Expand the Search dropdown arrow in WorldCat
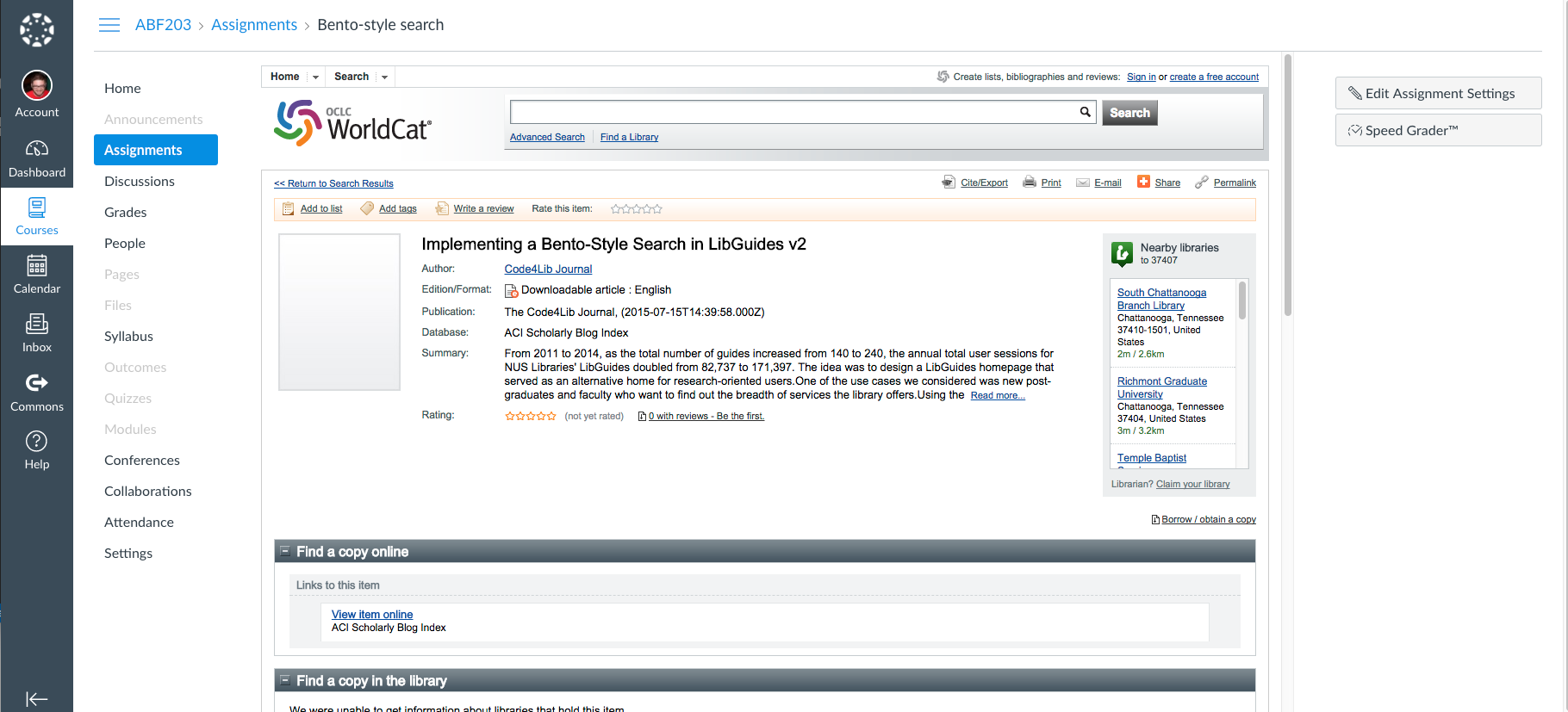1568x712 pixels. click(384, 77)
